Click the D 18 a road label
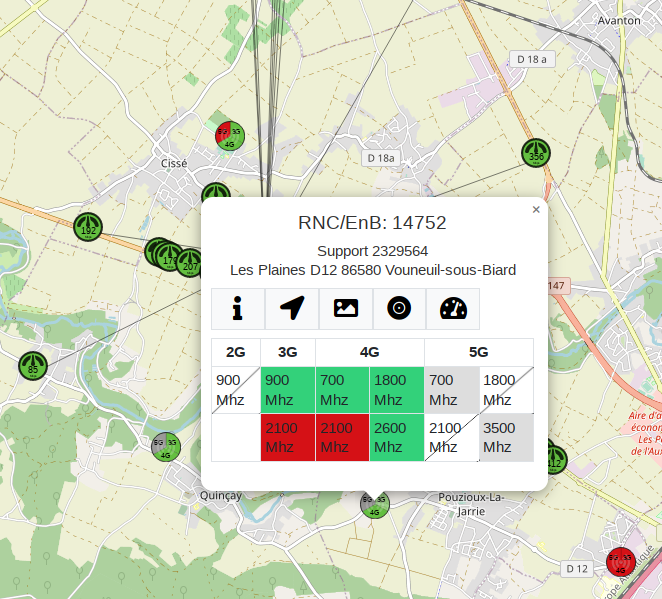 [x=532, y=60]
